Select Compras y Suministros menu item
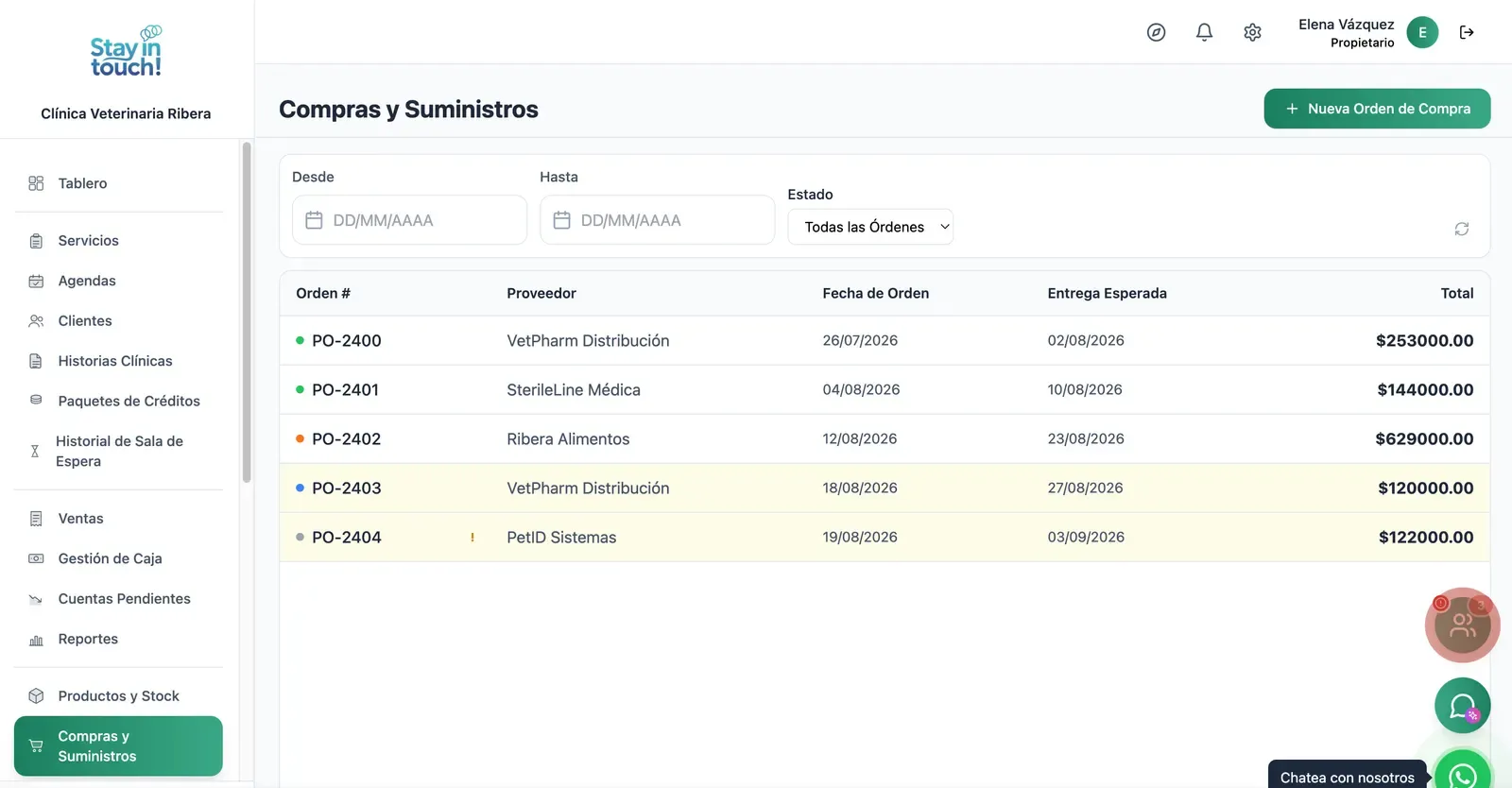The image size is (1512, 788). pyautogui.click(x=118, y=746)
